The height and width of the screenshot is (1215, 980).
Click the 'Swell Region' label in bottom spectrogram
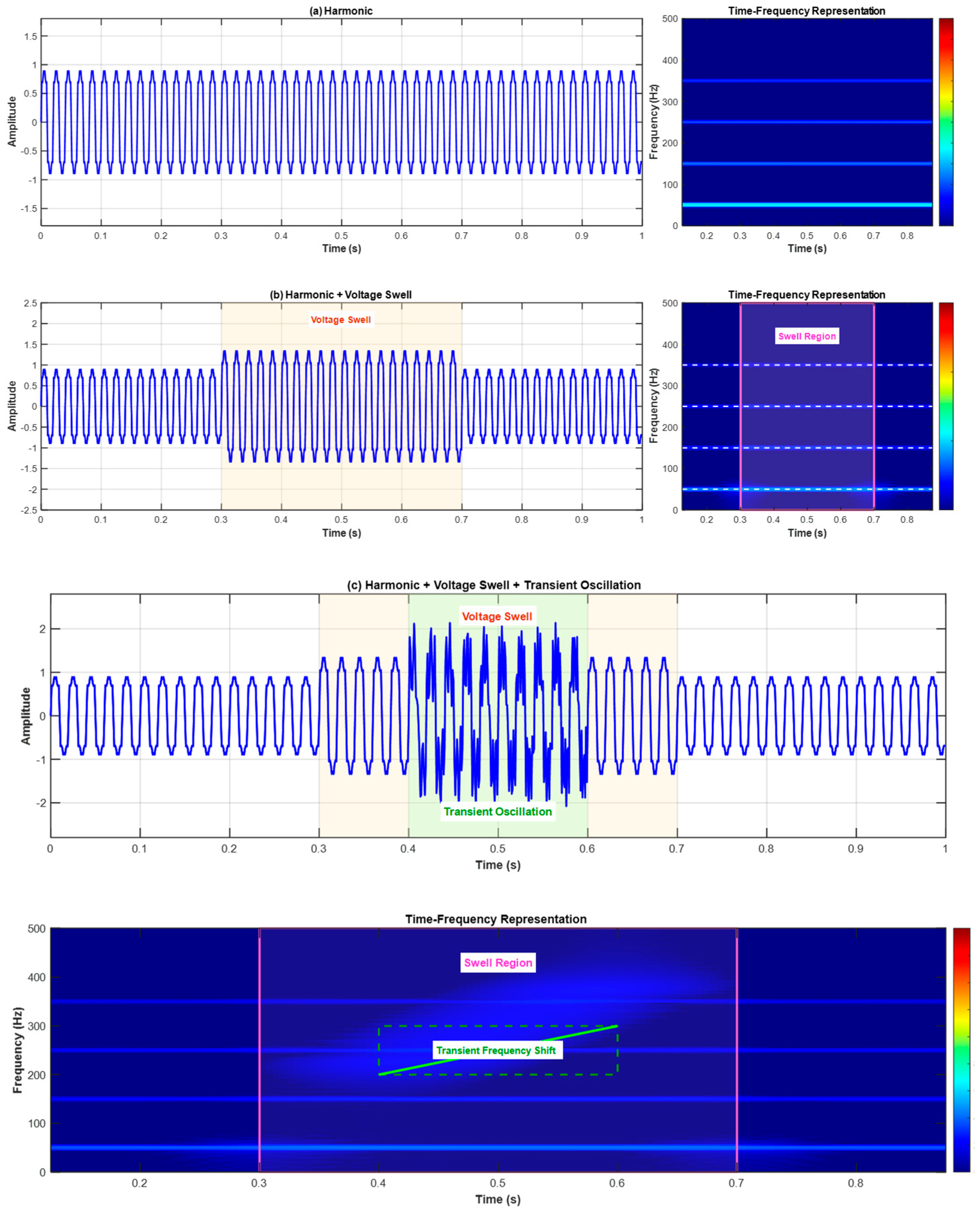point(498,963)
